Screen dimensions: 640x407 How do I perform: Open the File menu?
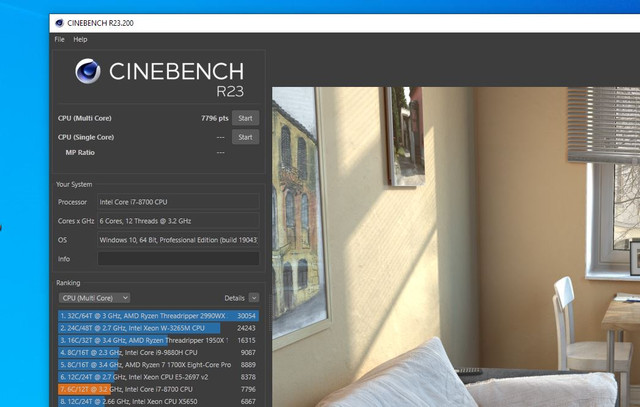click(60, 40)
